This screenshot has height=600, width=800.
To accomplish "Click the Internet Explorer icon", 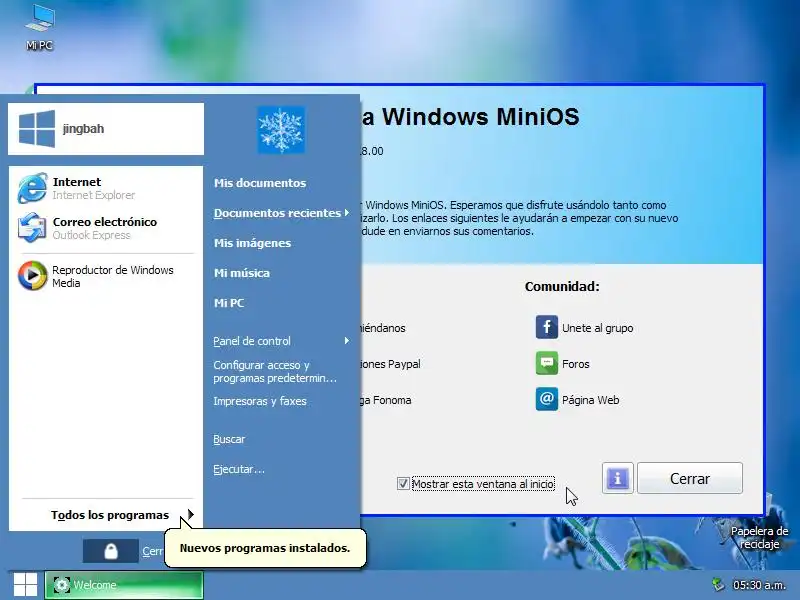I will coord(32,188).
